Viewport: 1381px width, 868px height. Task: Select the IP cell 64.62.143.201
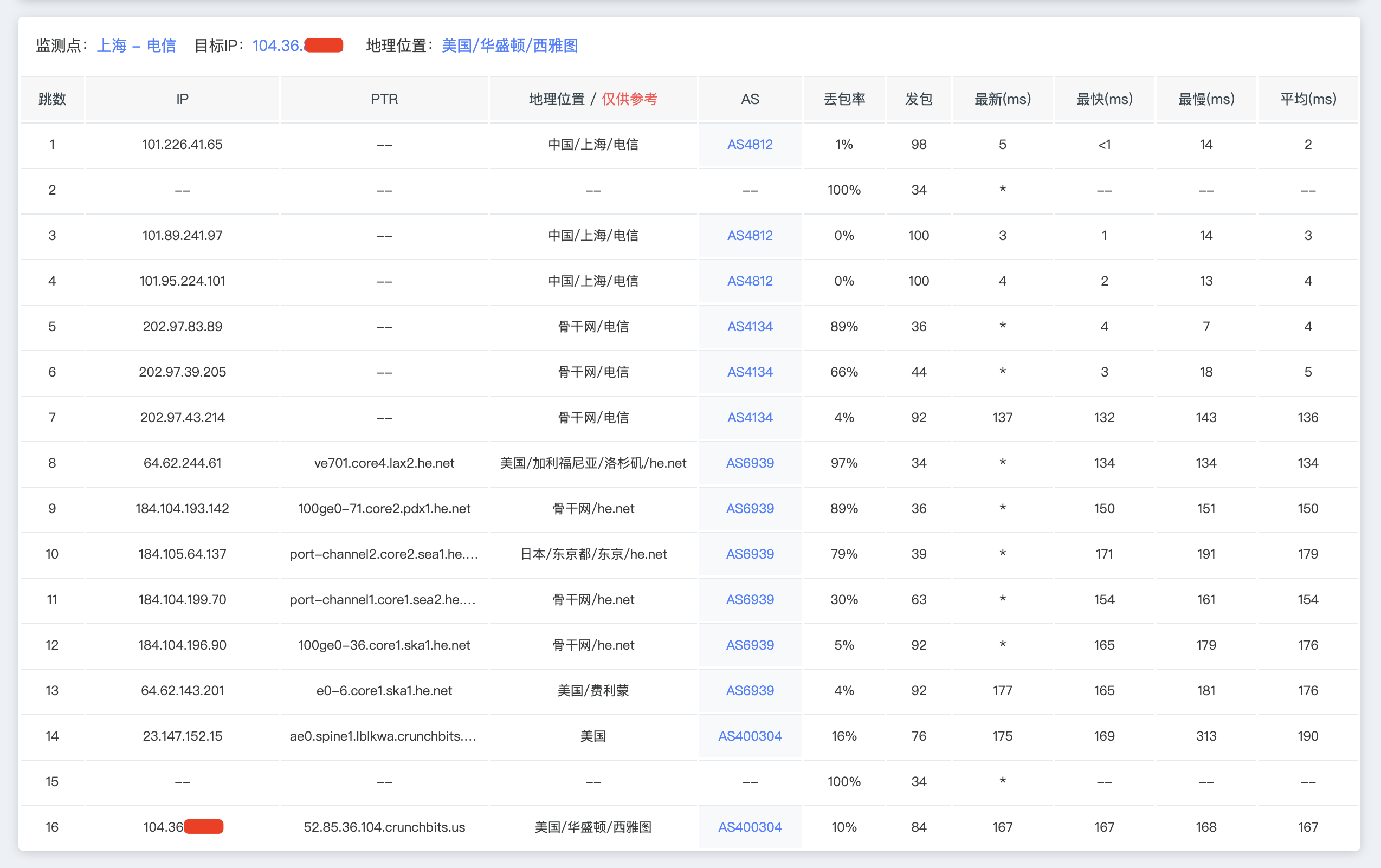pyautogui.click(x=182, y=691)
